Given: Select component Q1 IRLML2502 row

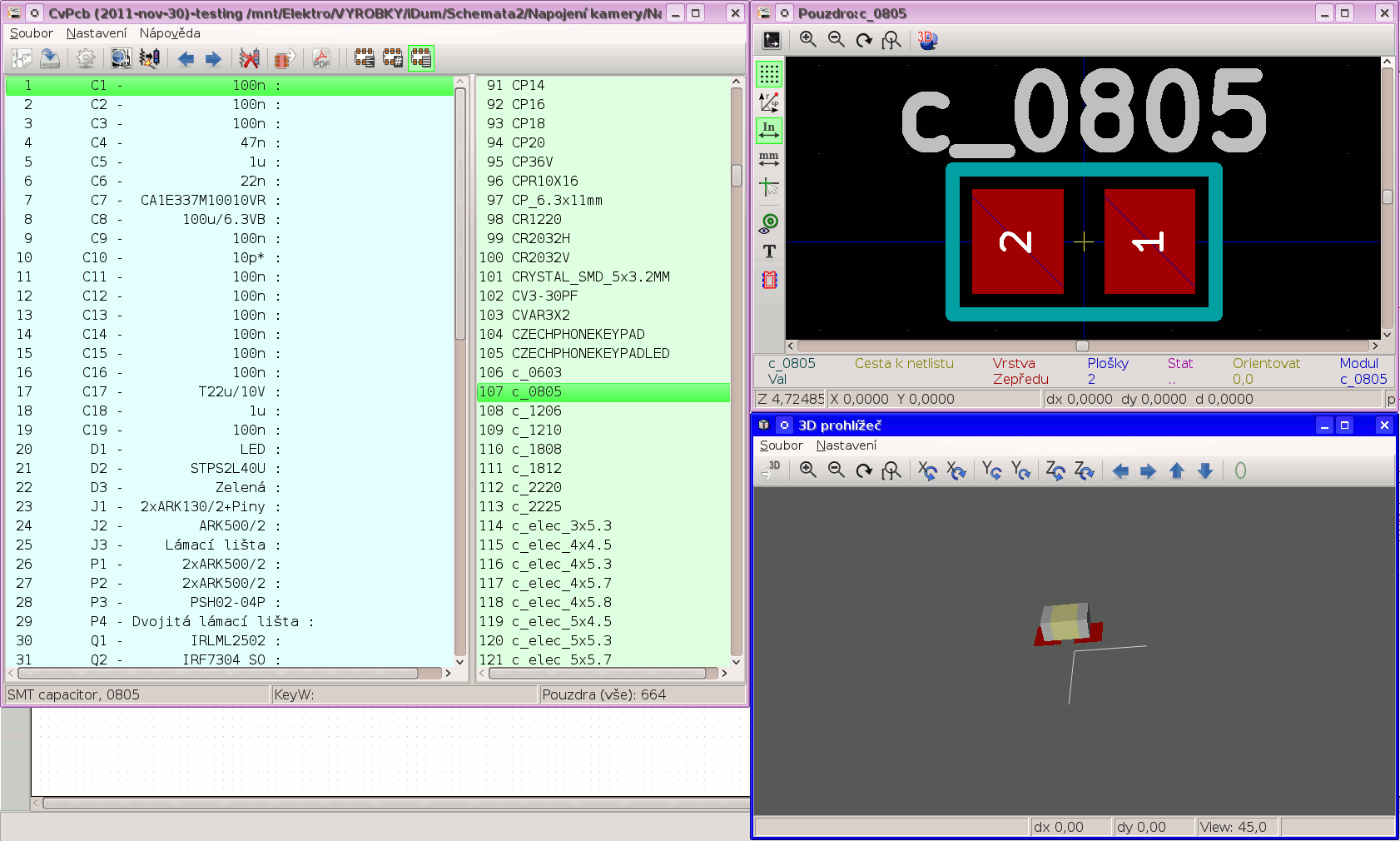Looking at the screenshot, I should coord(230,640).
